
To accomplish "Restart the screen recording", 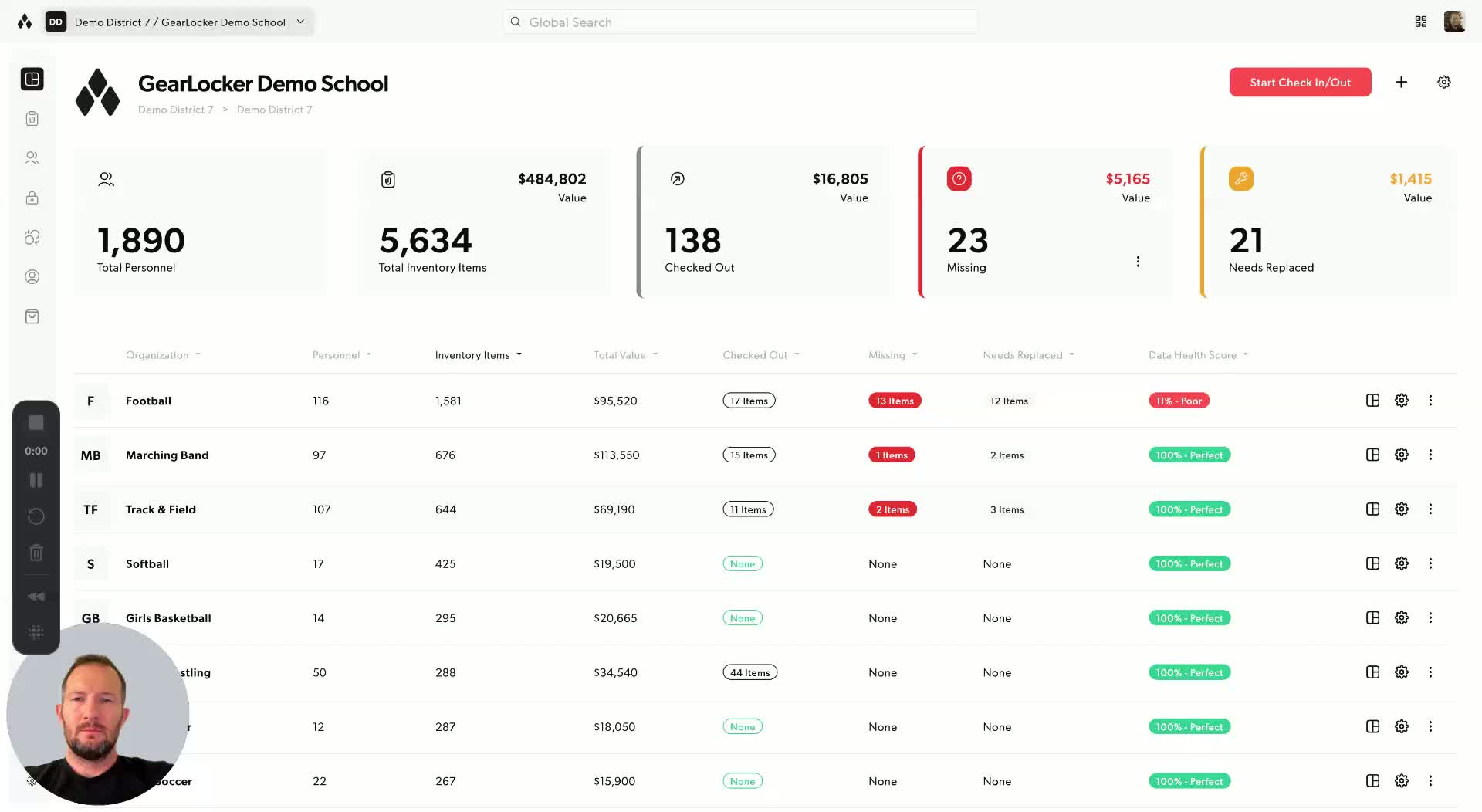I will [36, 516].
